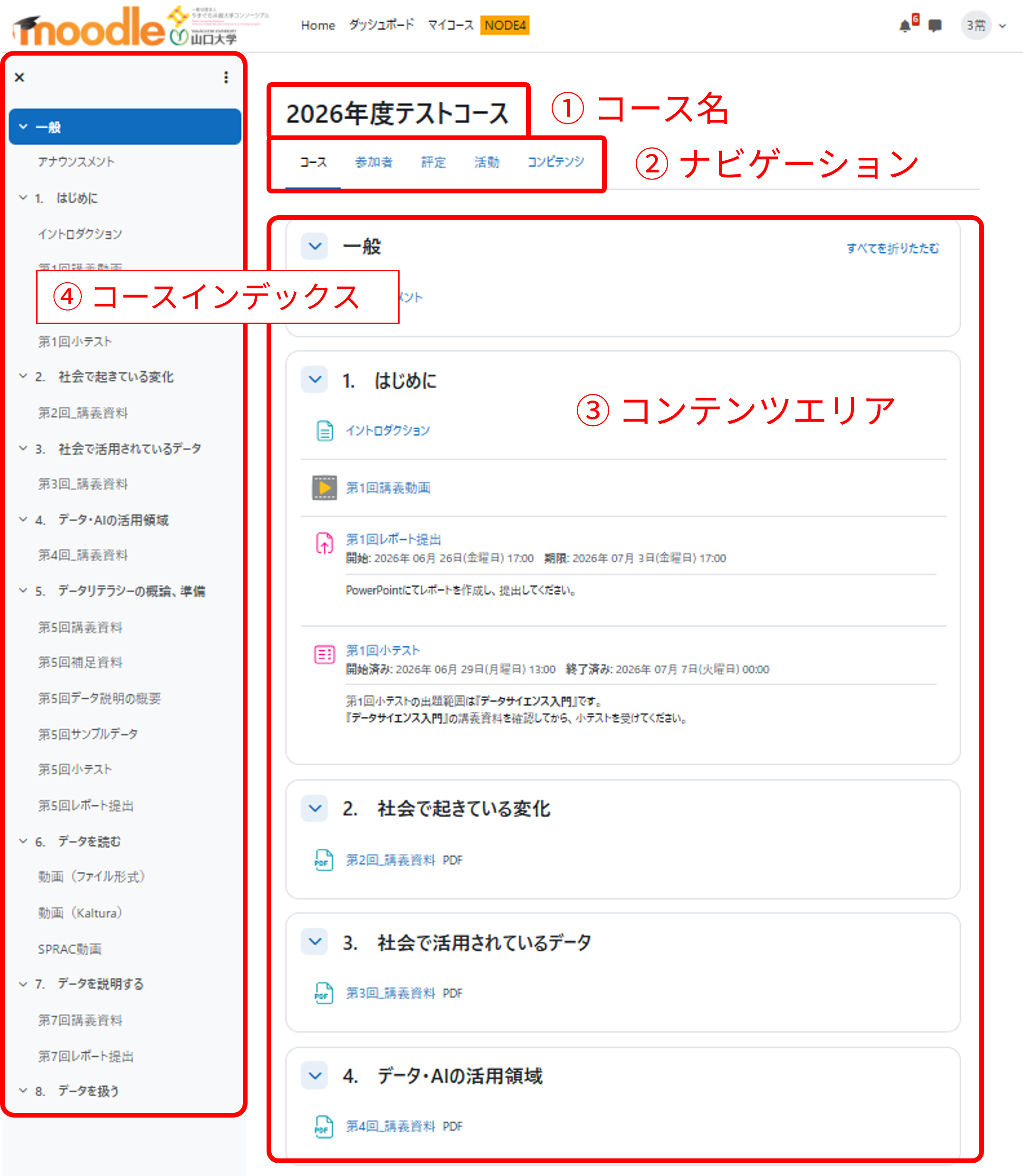Click the イントロダクション page icon
Image resolution: width=1023 pixels, height=1176 pixels.
tap(324, 430)
